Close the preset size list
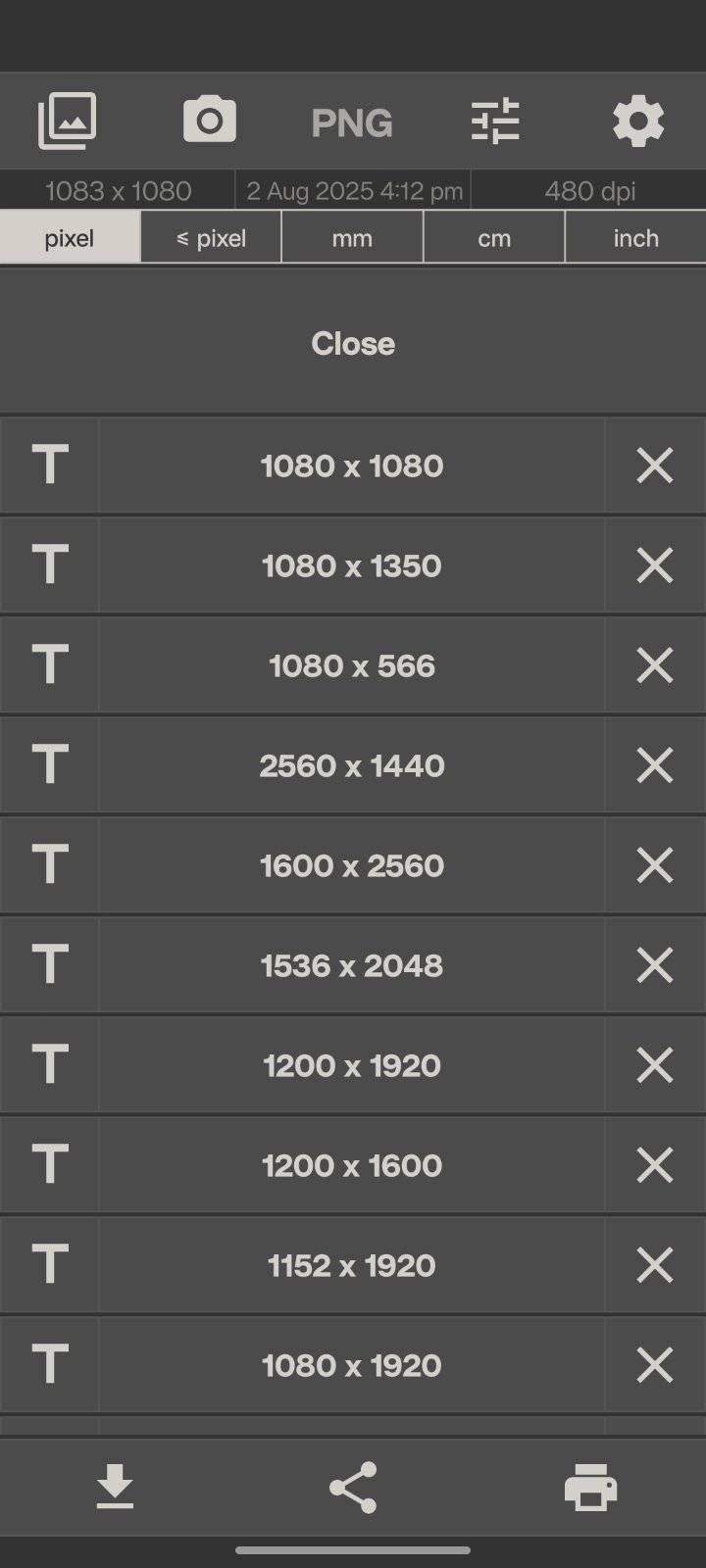706x1568 pixels. tap(353, 343)
